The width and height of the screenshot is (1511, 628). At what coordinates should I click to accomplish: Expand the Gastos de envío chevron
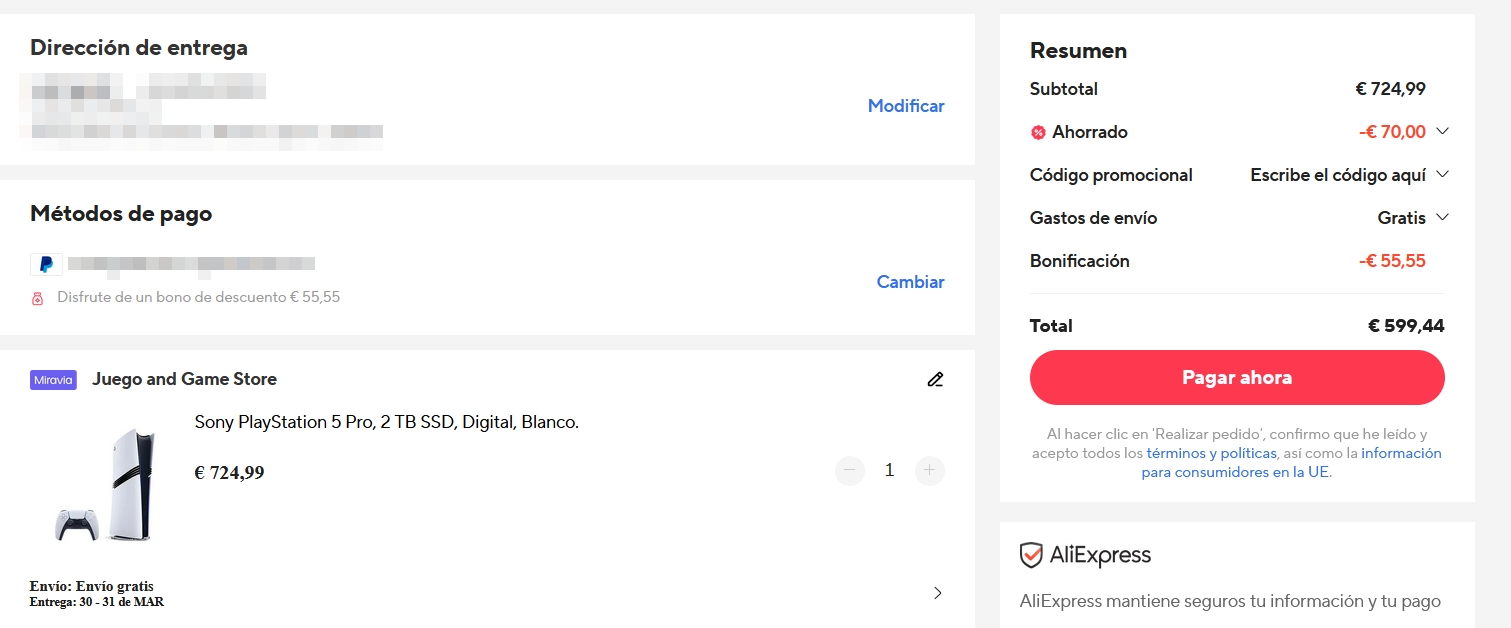click(1442, 217)
